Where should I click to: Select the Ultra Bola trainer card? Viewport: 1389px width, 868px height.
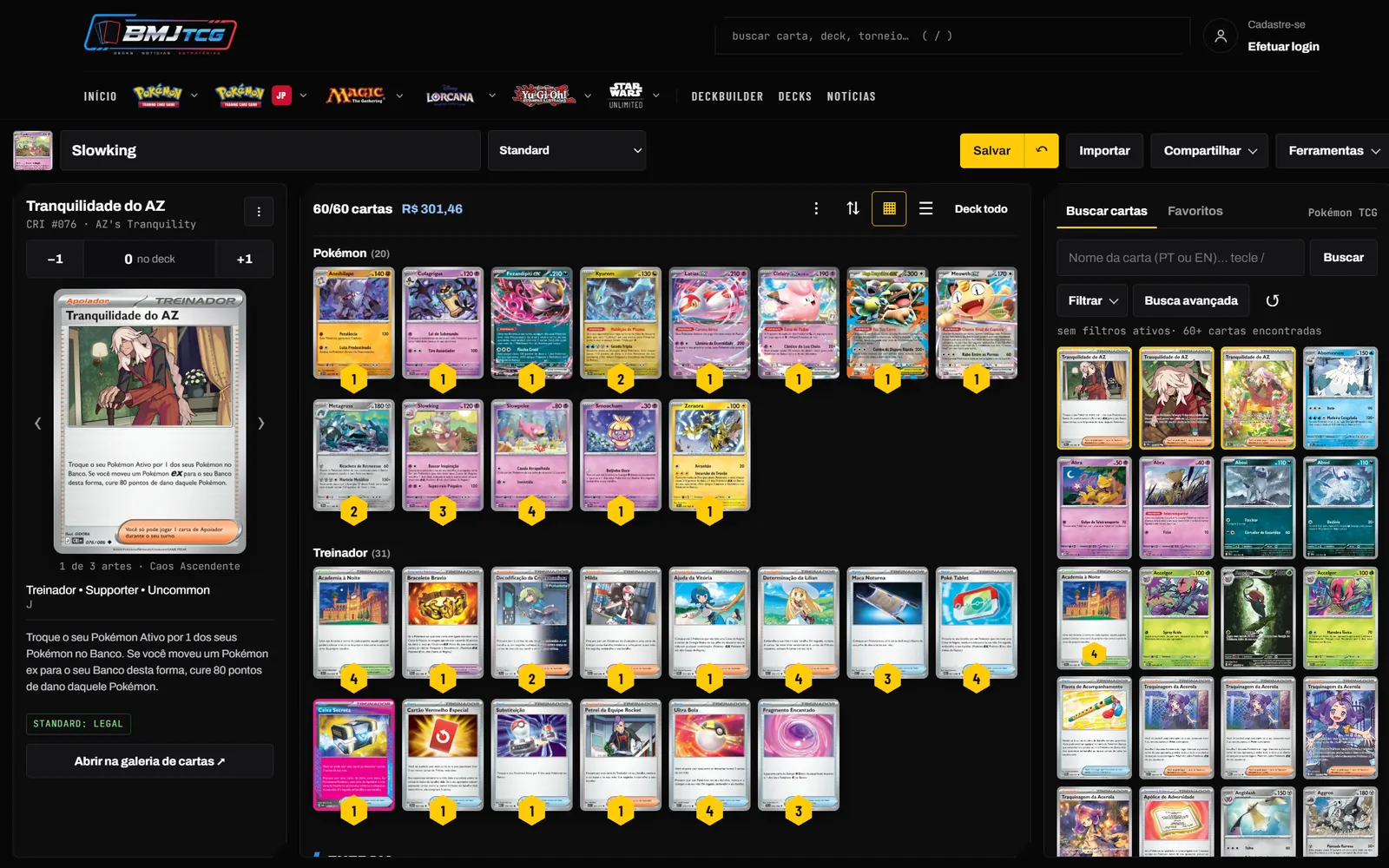pos(709,754)
